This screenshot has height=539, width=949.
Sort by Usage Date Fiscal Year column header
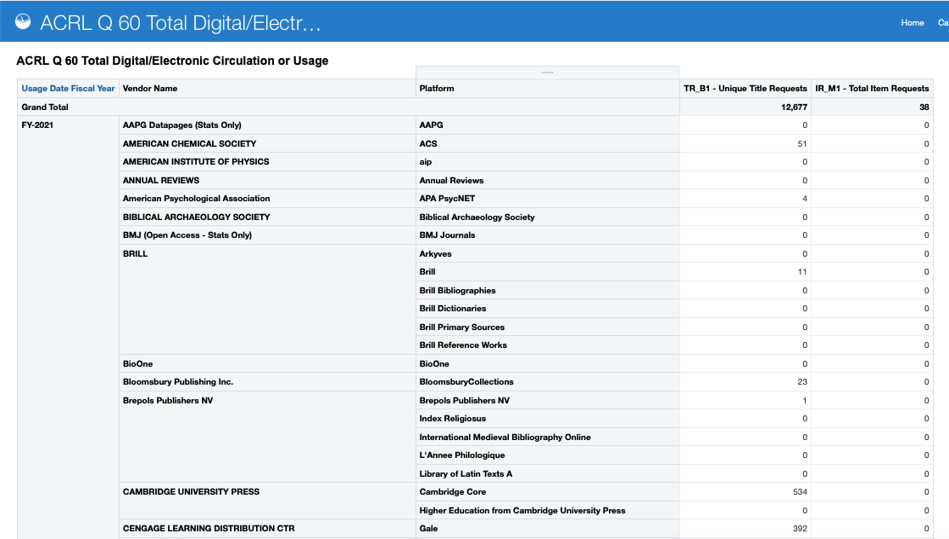tap(68, 88)
